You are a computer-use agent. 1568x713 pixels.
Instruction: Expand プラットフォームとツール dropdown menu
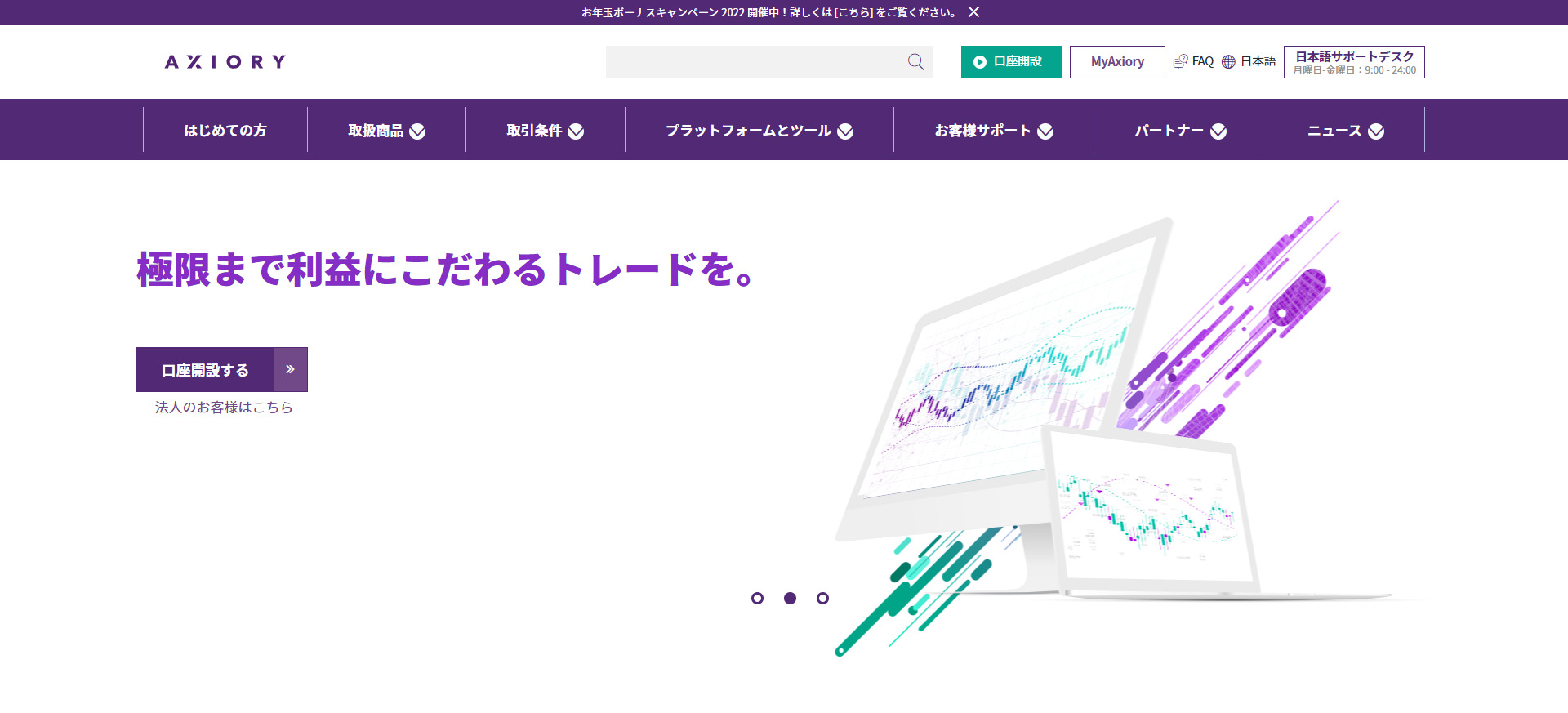click(x=759, y=131)
